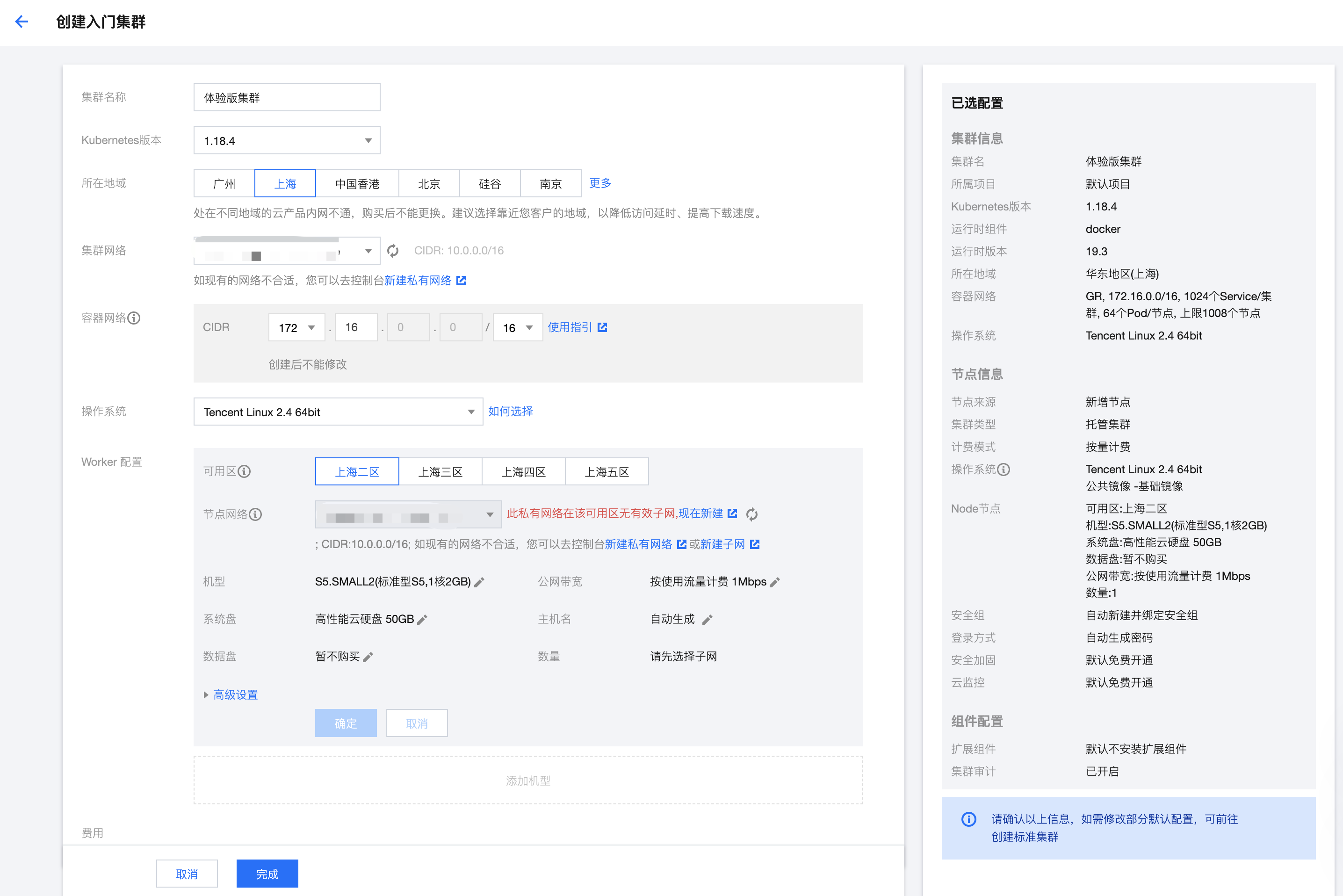Screen dimensions: 1343x896
Task: Open the CIDR mask 16 dropdown
Action: click(x=517, y=327)
